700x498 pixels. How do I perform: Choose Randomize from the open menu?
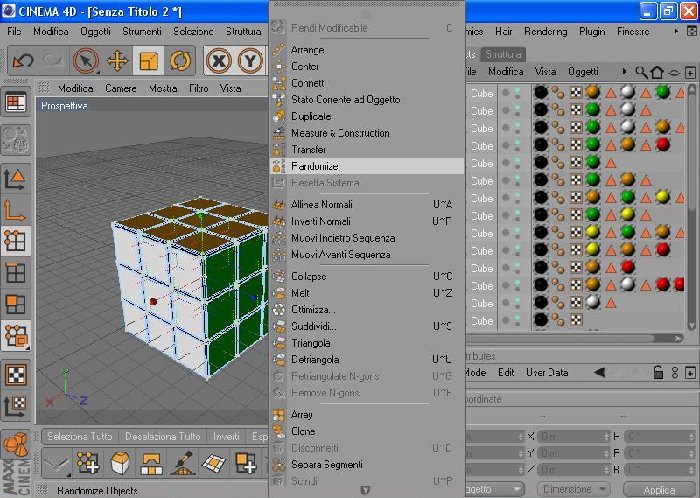point(367,166)
